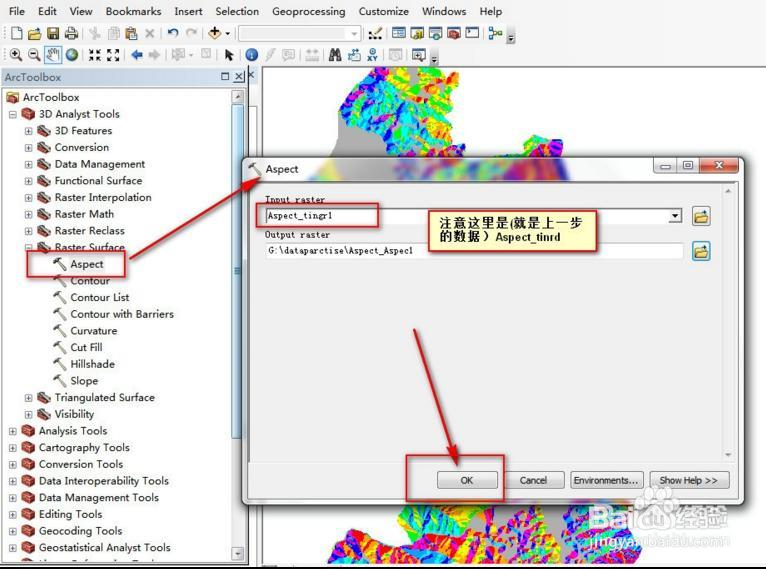Screen dimensions: 766x569
Task: Select the Curvature tool
Action: pos(94,331)
